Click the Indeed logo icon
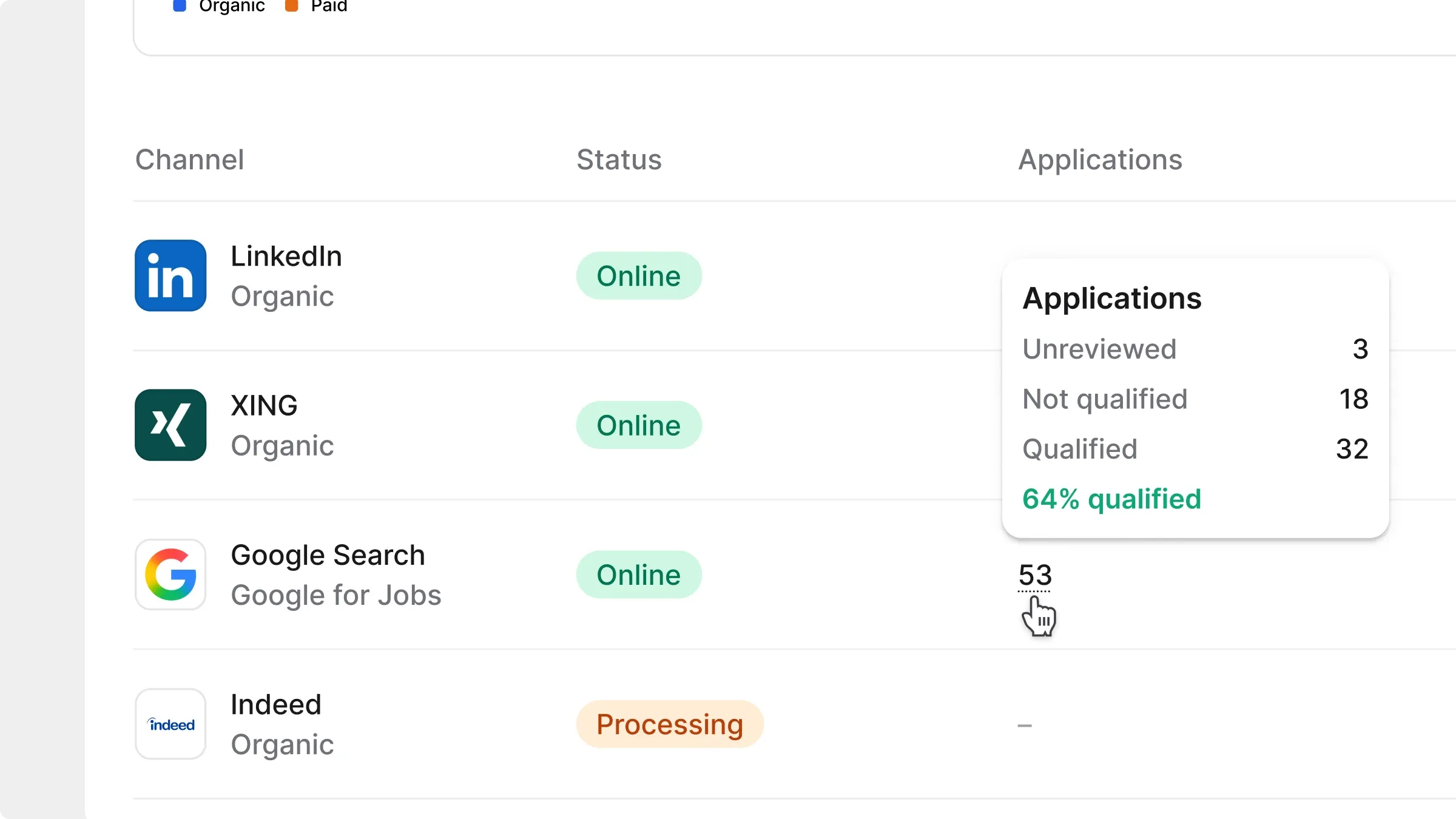This screenshot has width=1456, height=819. click(x=170, y=724)
